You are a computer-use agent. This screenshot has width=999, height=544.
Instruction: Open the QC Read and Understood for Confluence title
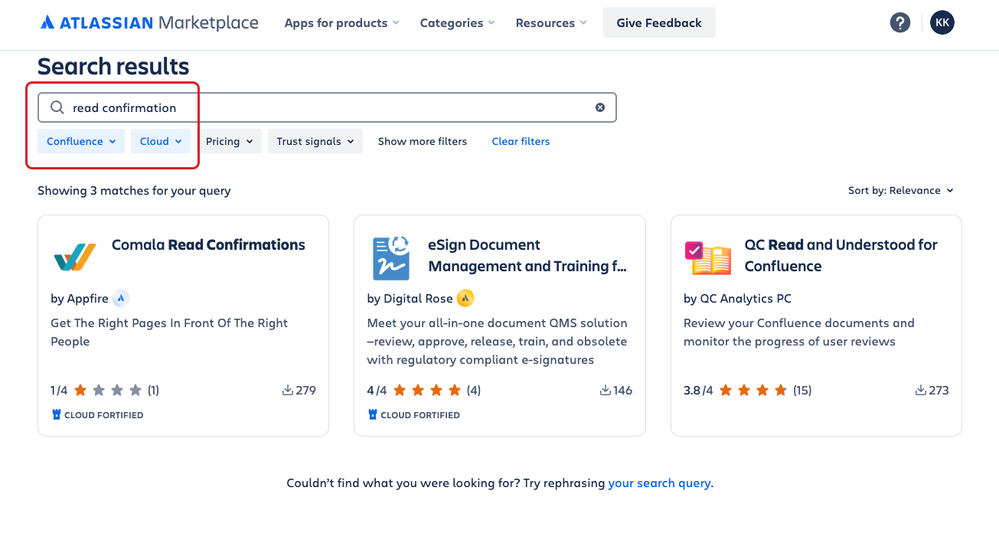[841, 255]
